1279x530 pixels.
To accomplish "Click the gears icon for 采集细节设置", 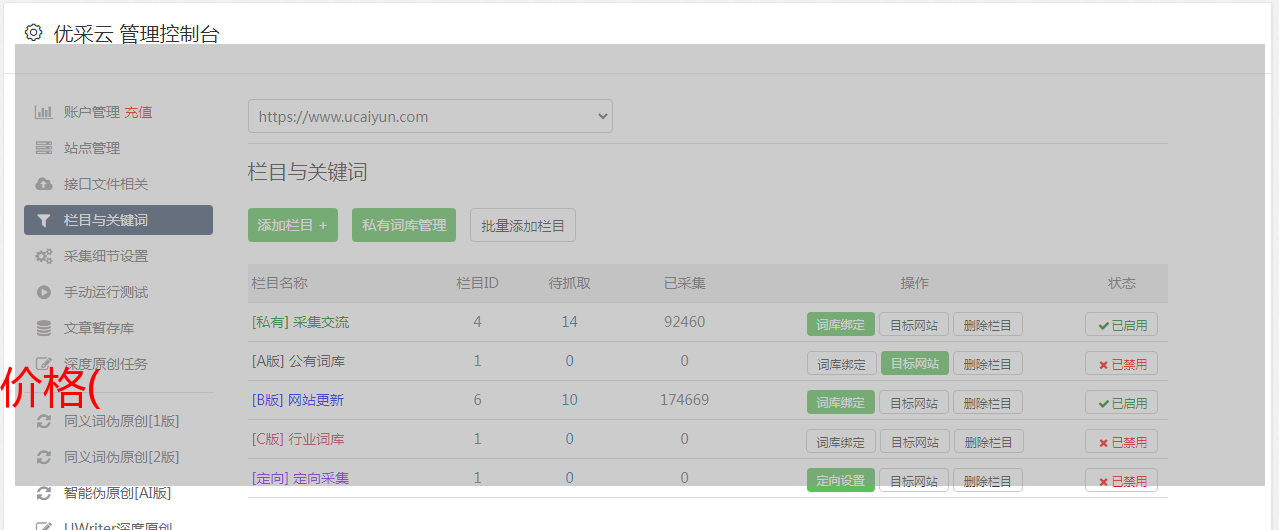I will coord(44,256).
